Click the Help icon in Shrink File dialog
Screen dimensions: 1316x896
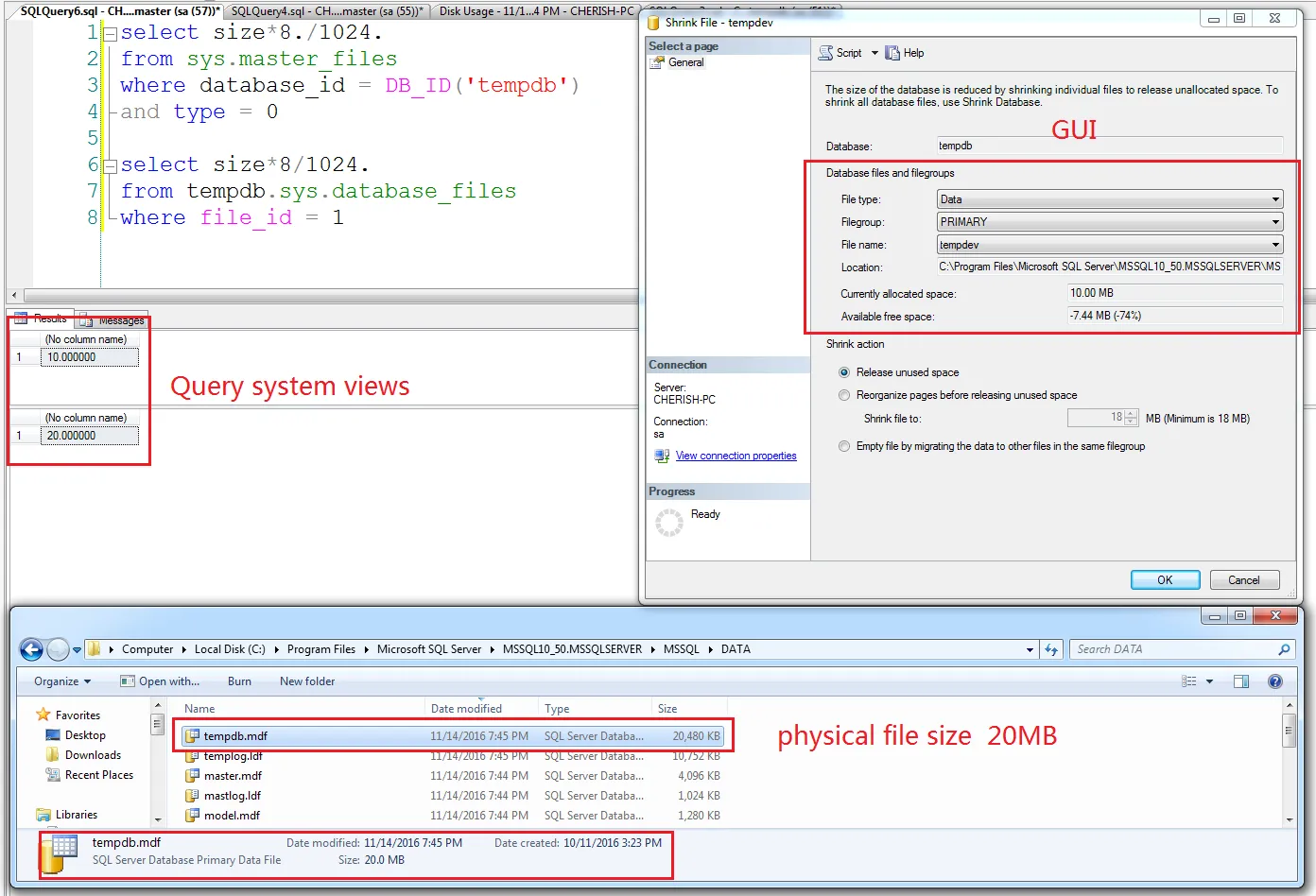point(892,53)
